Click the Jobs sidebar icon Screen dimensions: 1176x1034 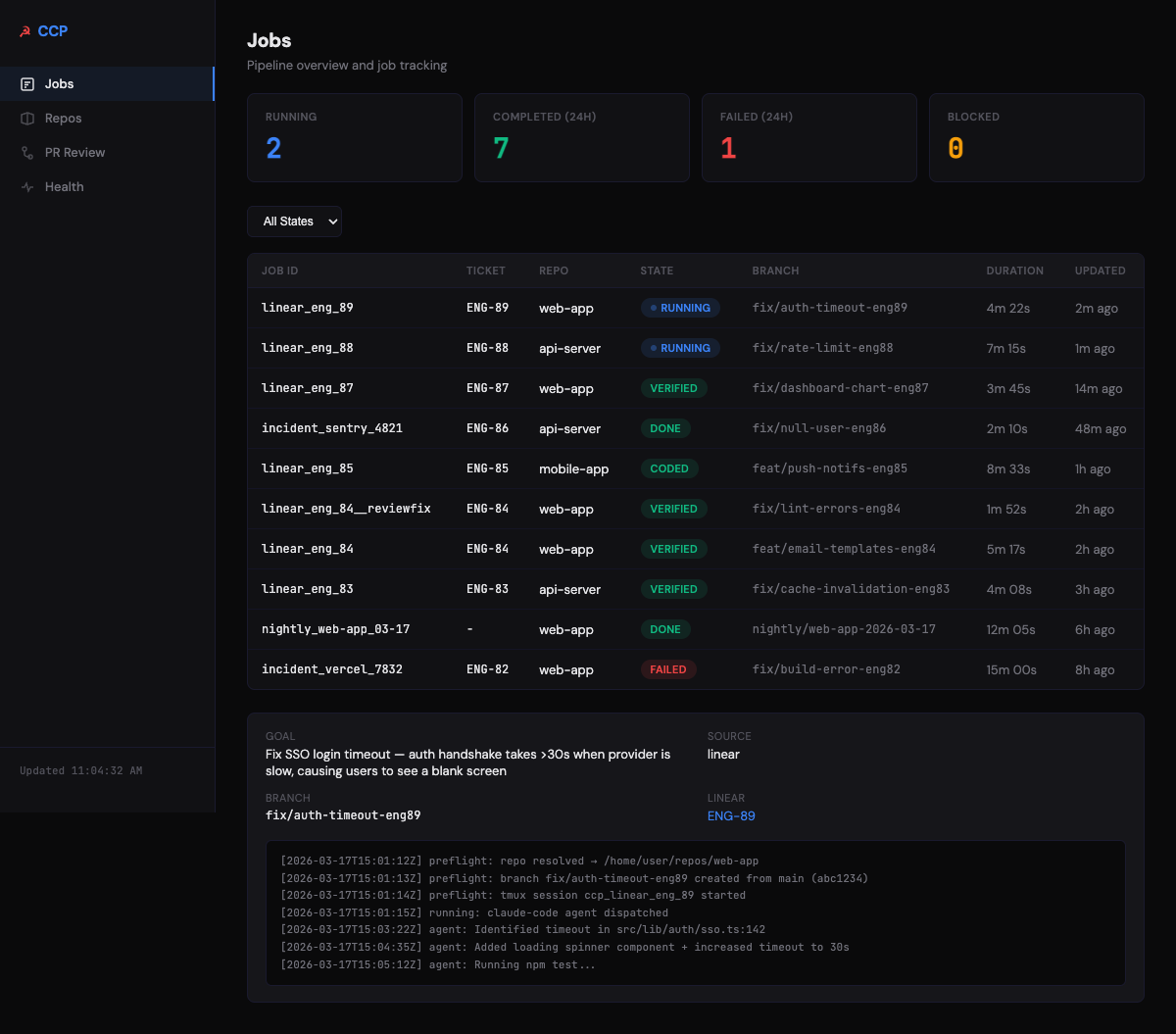(27, 84)
